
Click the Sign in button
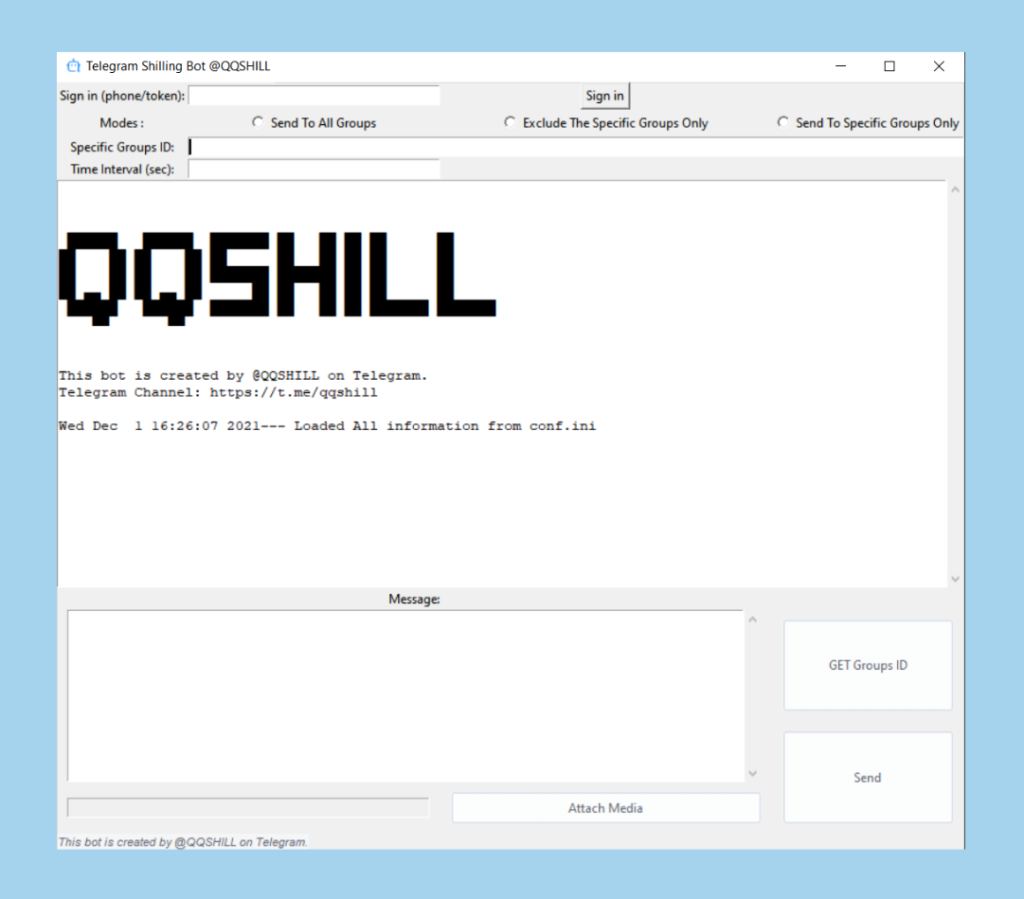point(605,96)
